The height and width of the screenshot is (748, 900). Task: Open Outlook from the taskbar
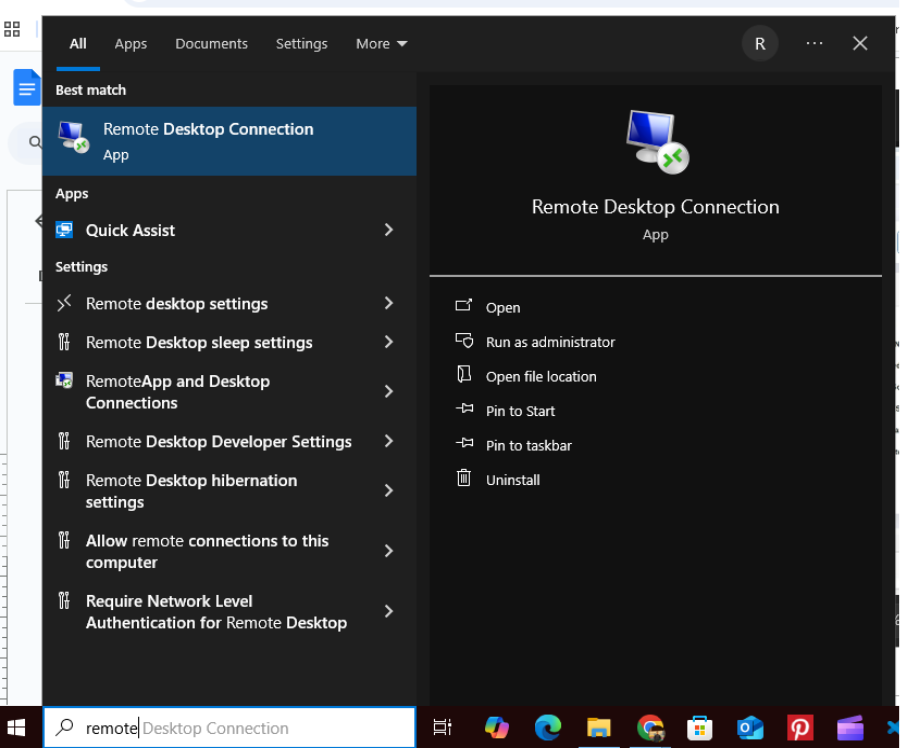(x=750, y=728)
